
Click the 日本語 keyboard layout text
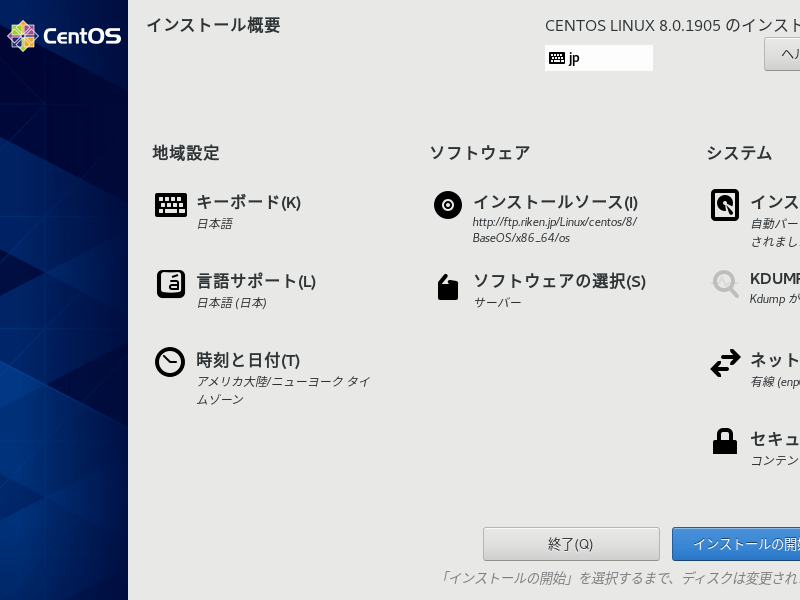click(215, 224)
